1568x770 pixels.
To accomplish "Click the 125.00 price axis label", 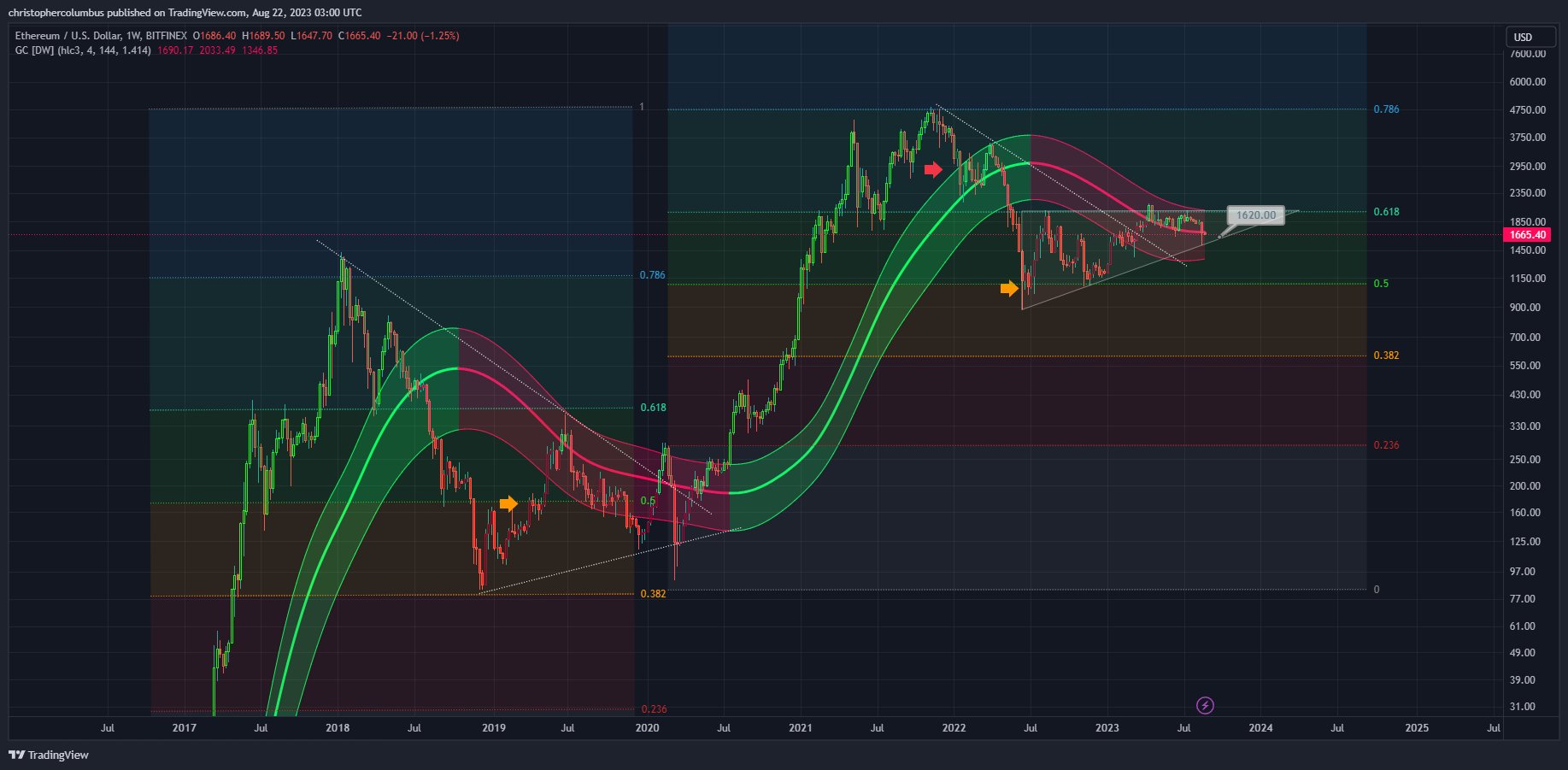I will [1524, 541].
